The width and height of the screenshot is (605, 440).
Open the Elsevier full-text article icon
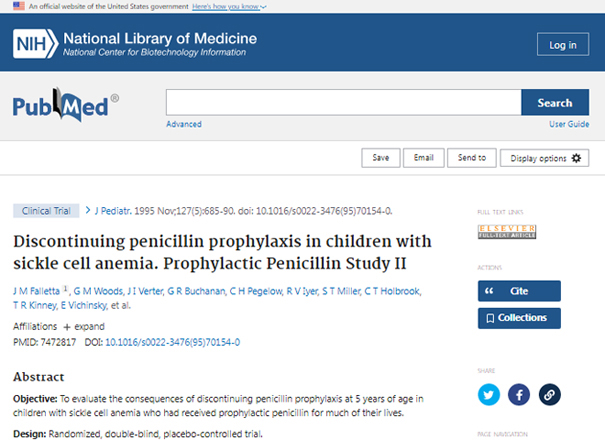click(507, 232)
